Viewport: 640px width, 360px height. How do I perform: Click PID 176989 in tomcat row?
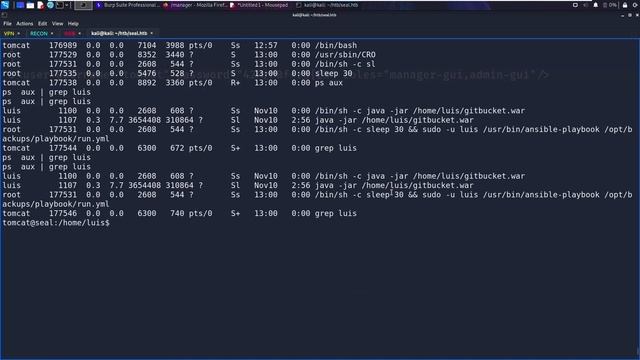(63, 45)
